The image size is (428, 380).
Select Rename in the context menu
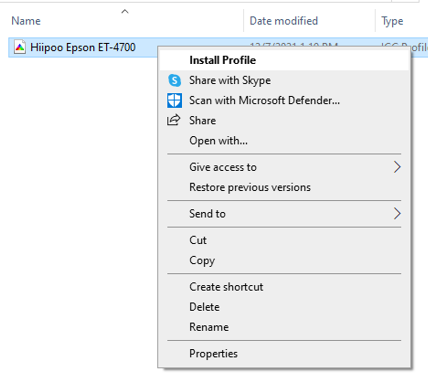click(284, 327)
